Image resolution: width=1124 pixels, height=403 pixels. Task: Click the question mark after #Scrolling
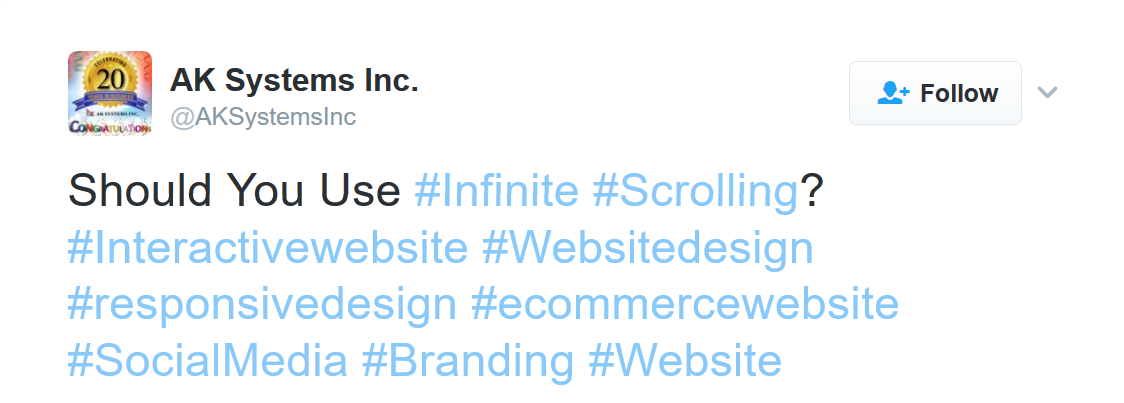tap(811, 191)
